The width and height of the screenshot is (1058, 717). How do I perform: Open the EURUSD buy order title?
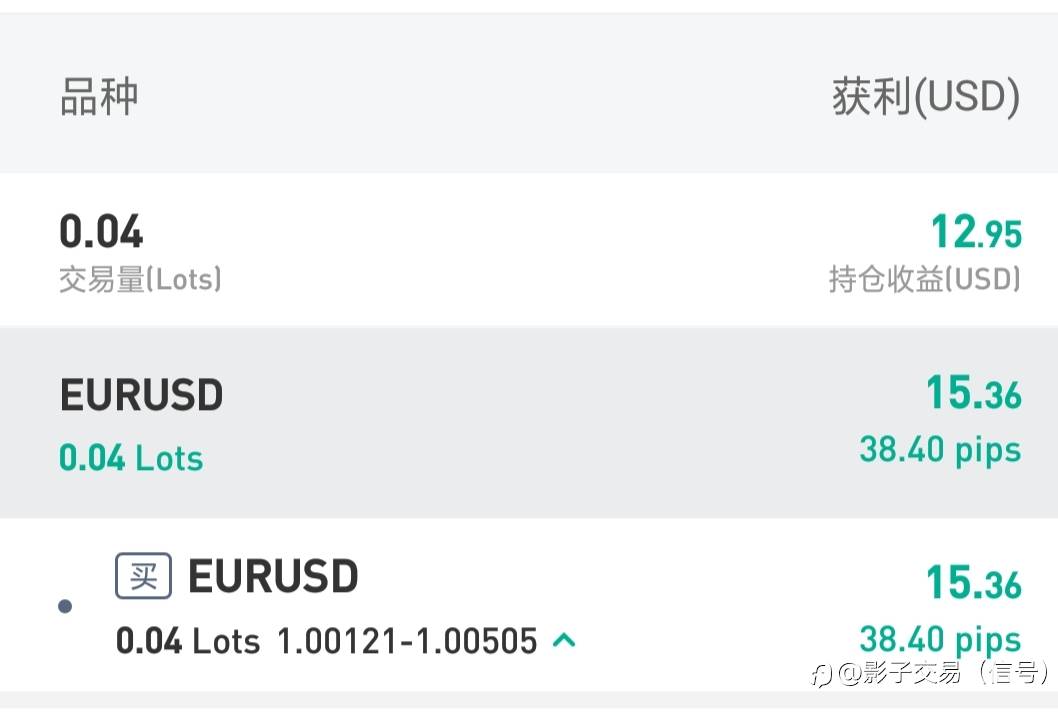pos(273,577)
